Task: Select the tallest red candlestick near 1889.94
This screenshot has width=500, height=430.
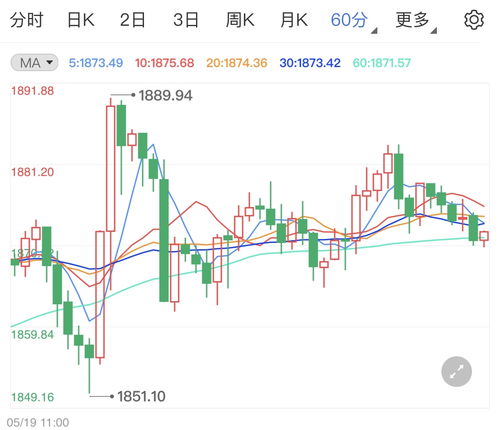Action: pos(111,168)
